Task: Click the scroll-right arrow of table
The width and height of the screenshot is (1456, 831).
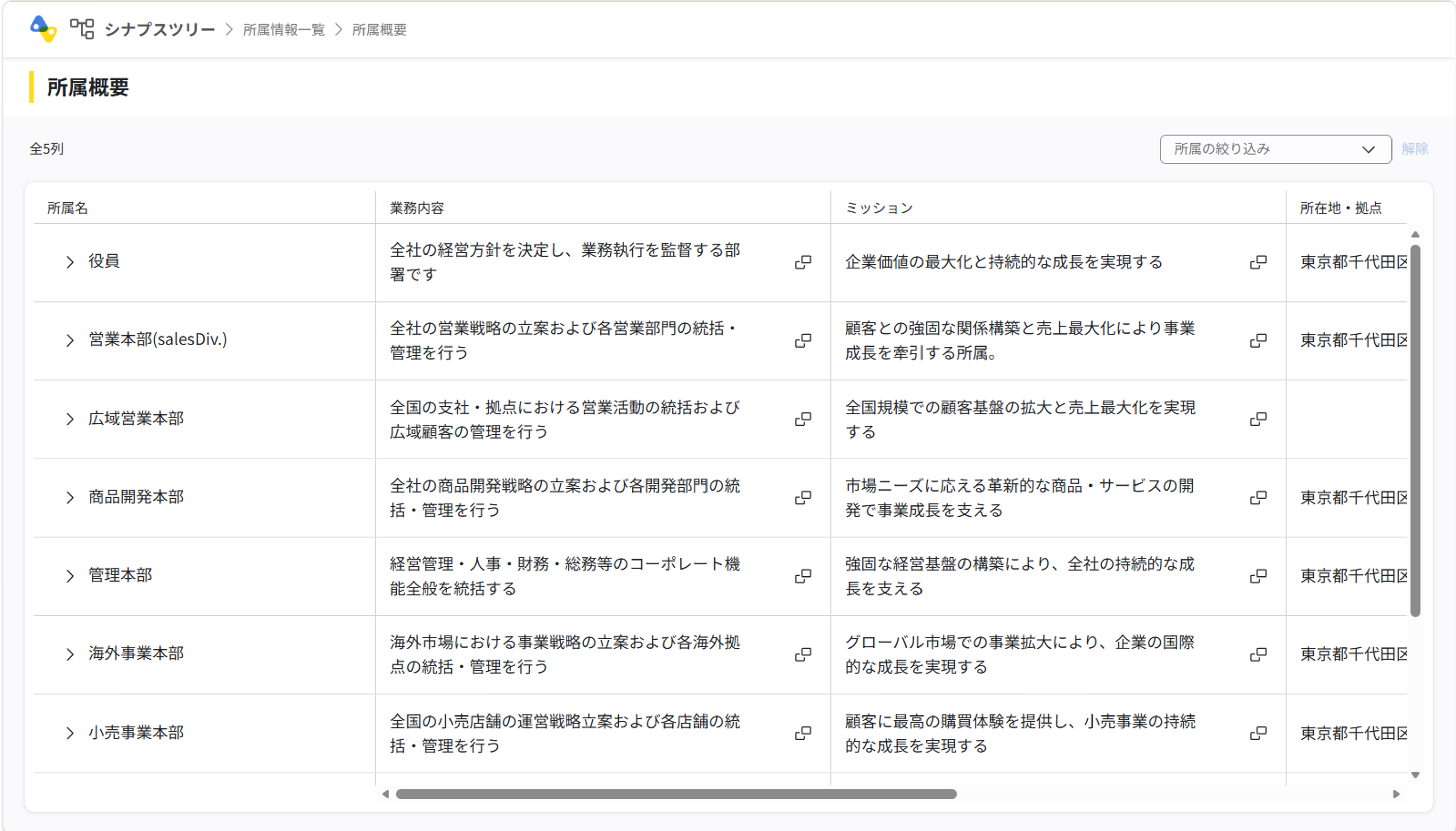Action: [x=1396, y=794]
